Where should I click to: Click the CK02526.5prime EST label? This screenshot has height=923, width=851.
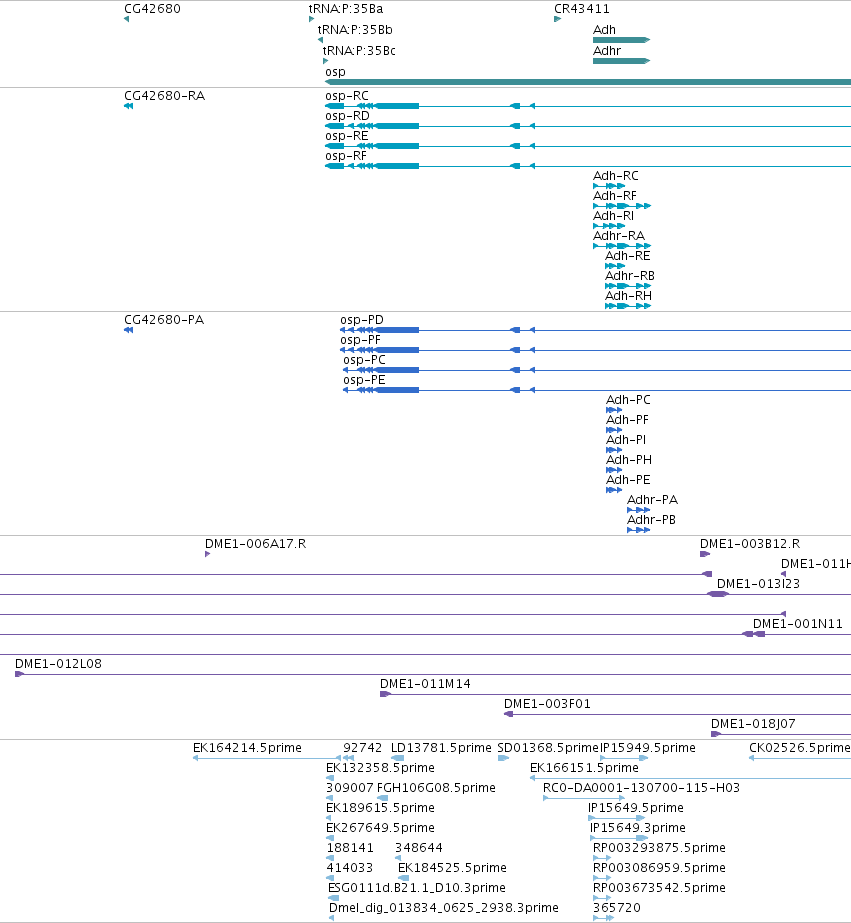[800, 748]
